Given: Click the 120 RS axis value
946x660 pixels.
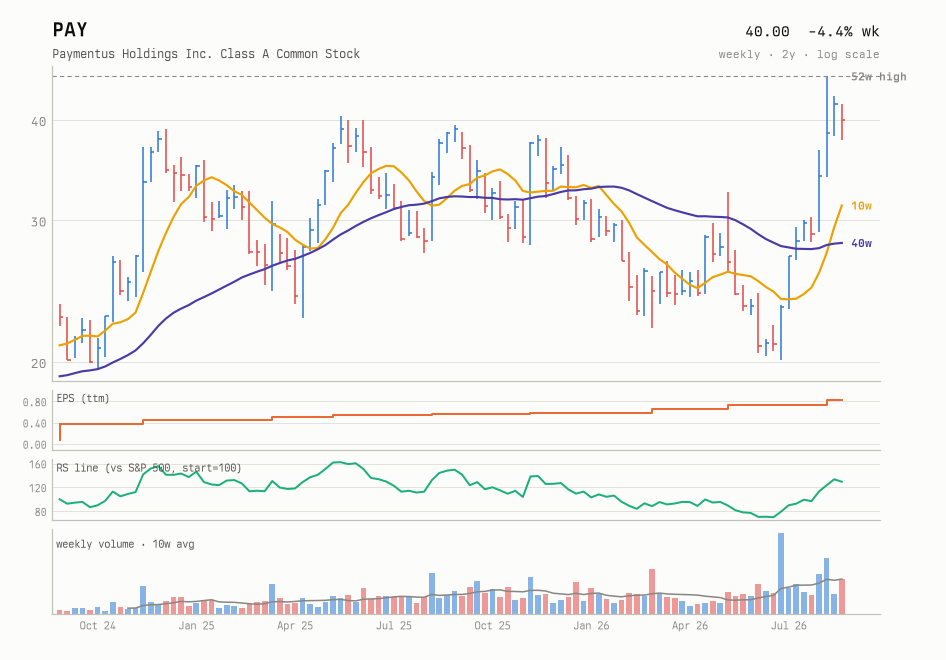Looking at the screenshot, I should [x=37, y=488].
